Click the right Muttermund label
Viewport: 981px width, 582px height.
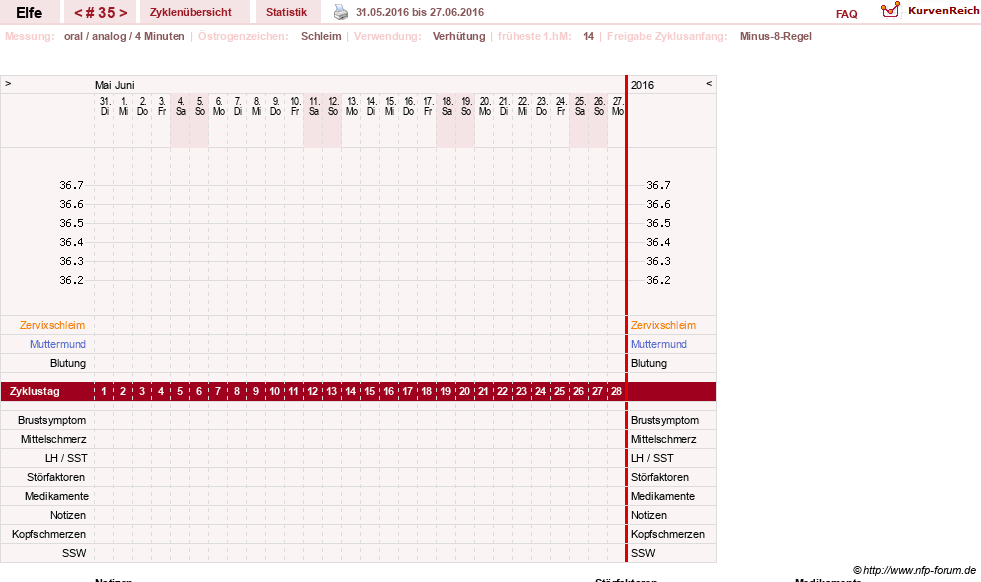pos(659,344)
